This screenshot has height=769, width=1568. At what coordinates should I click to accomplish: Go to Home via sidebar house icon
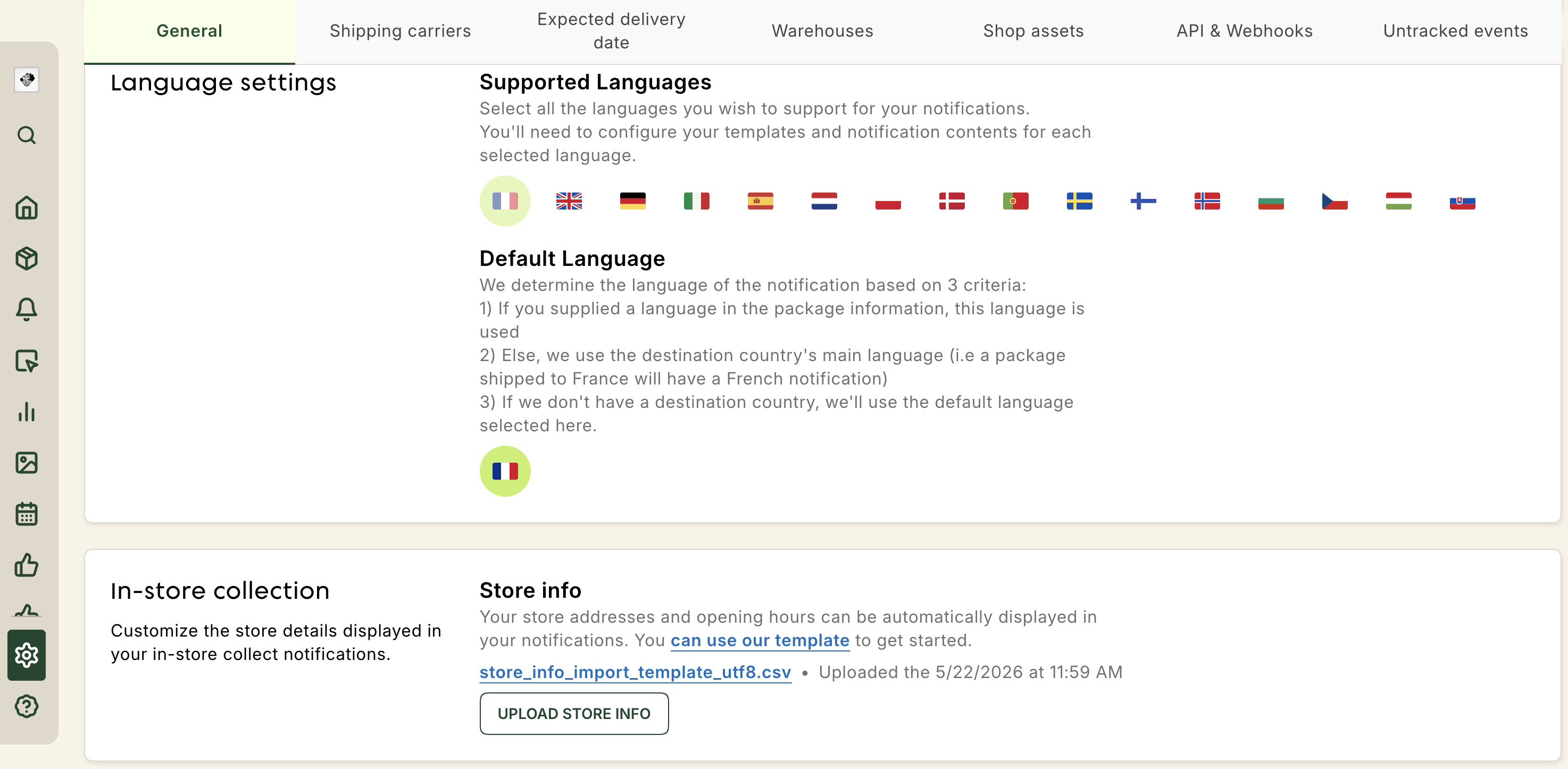pos(26,207)
